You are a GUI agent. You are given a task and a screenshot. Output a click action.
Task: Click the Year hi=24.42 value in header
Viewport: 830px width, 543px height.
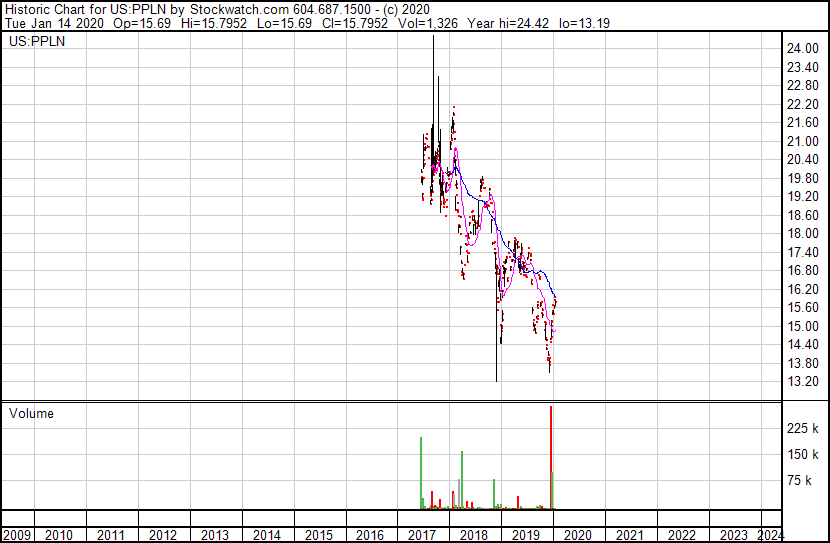tap(508, 23)
